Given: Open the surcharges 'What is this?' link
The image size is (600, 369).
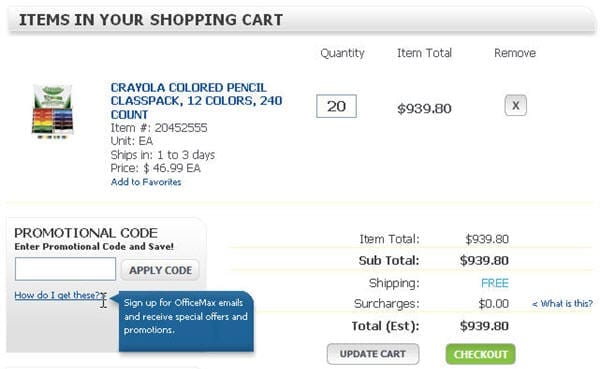Looking at the screenshot, I should pos(562,304).
